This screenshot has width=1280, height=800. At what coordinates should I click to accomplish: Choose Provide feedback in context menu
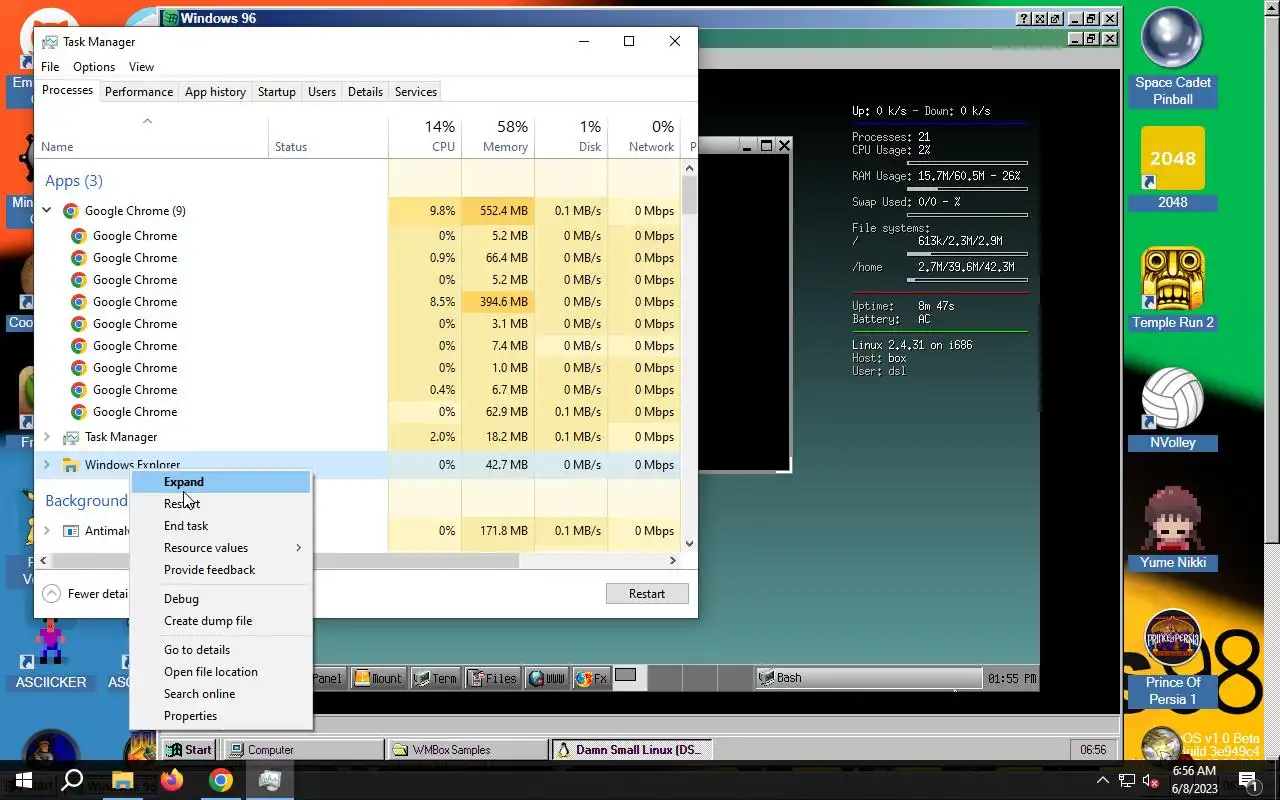click(x=221, y=570)
